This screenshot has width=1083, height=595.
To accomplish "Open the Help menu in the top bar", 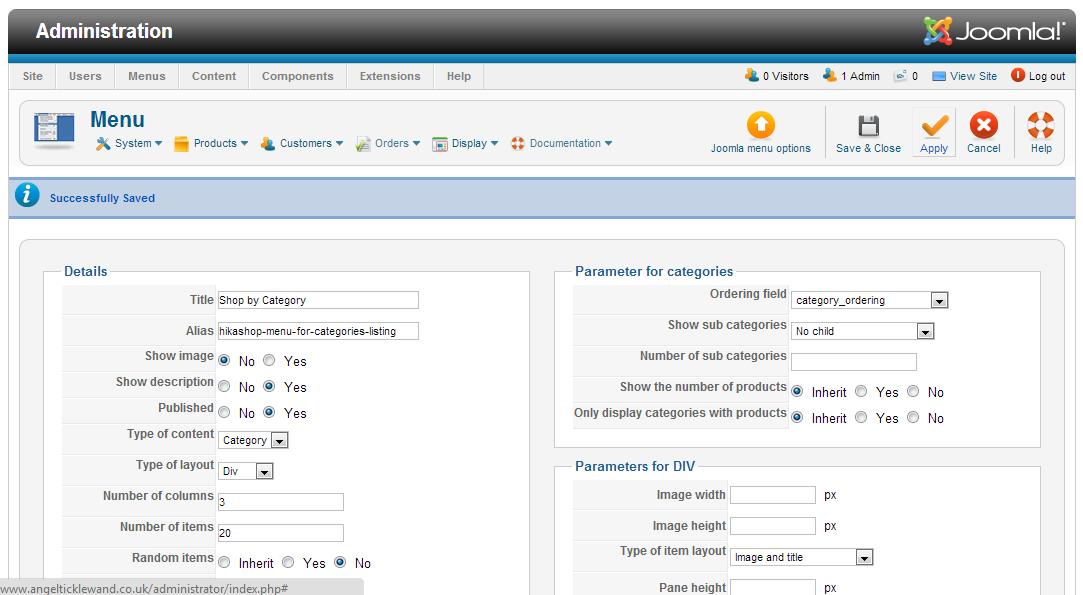I will [459, 76].
